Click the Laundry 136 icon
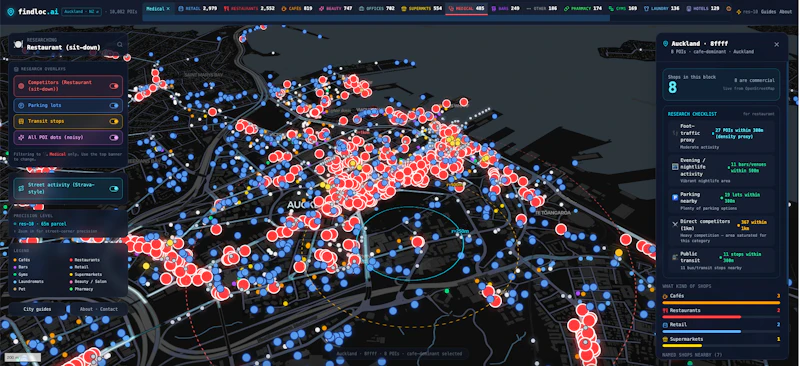The image size is (800, 366). coord(646,9)
